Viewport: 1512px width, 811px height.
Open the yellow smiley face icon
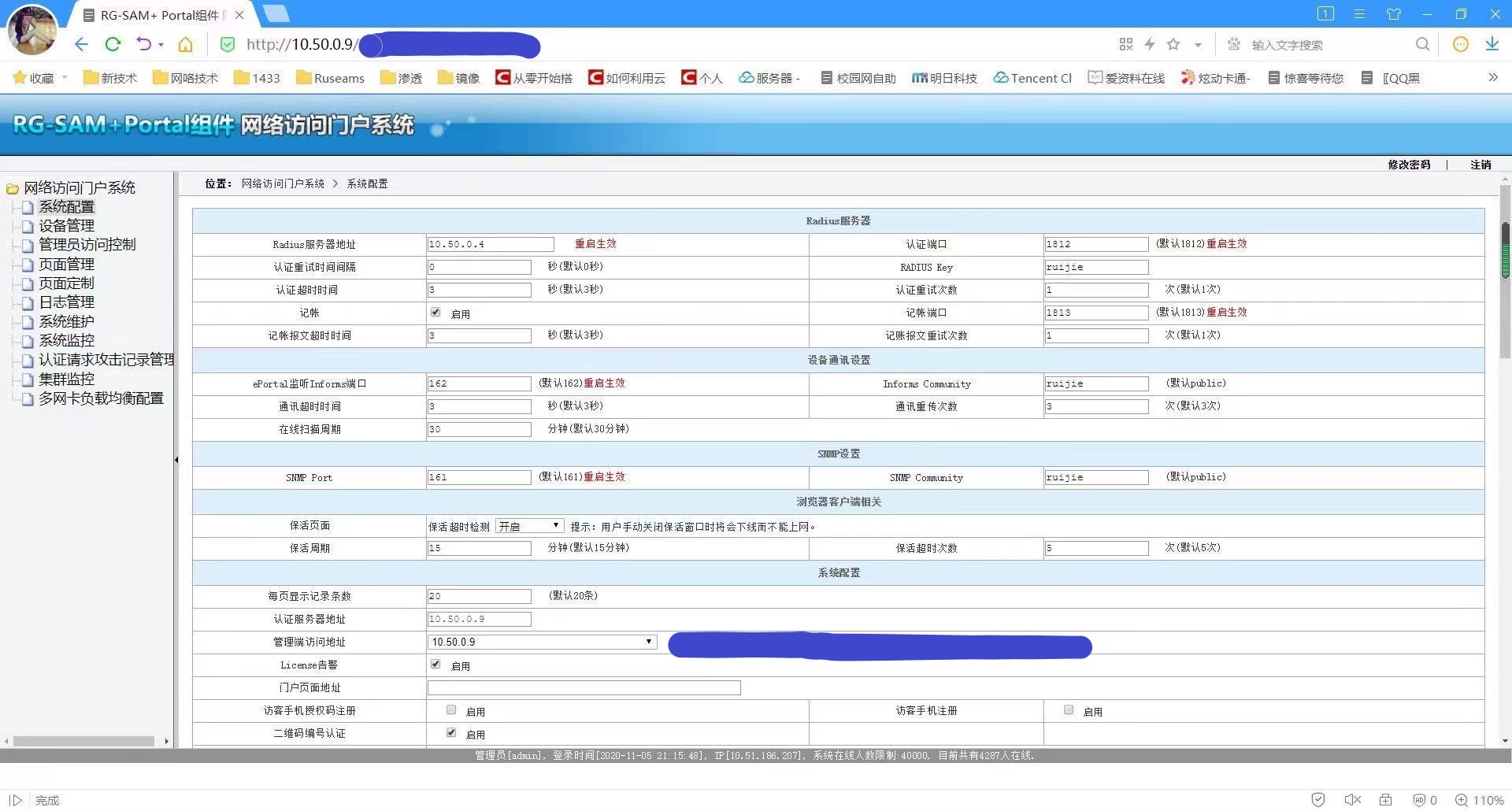[x=1461, y=44]
